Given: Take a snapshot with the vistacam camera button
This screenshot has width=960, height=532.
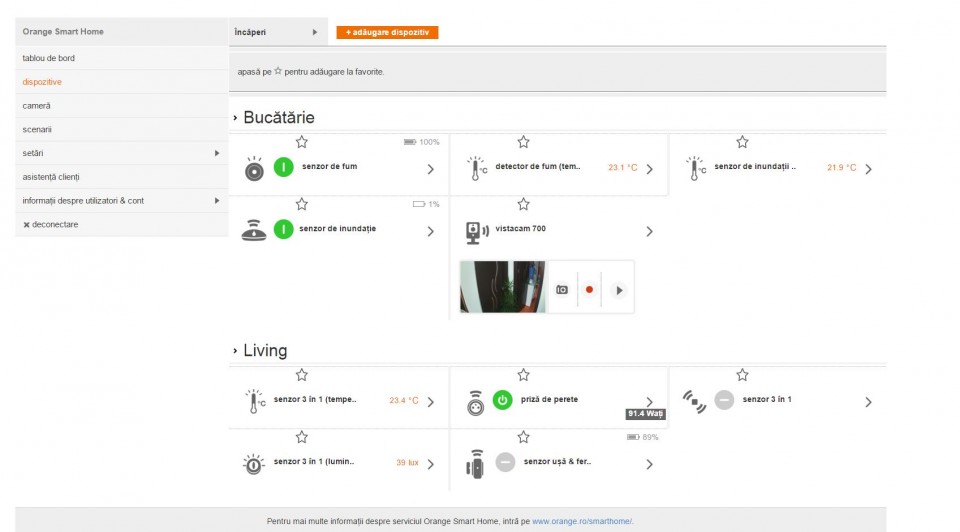Looking at the screenshot, I should [x=561, y=290].
